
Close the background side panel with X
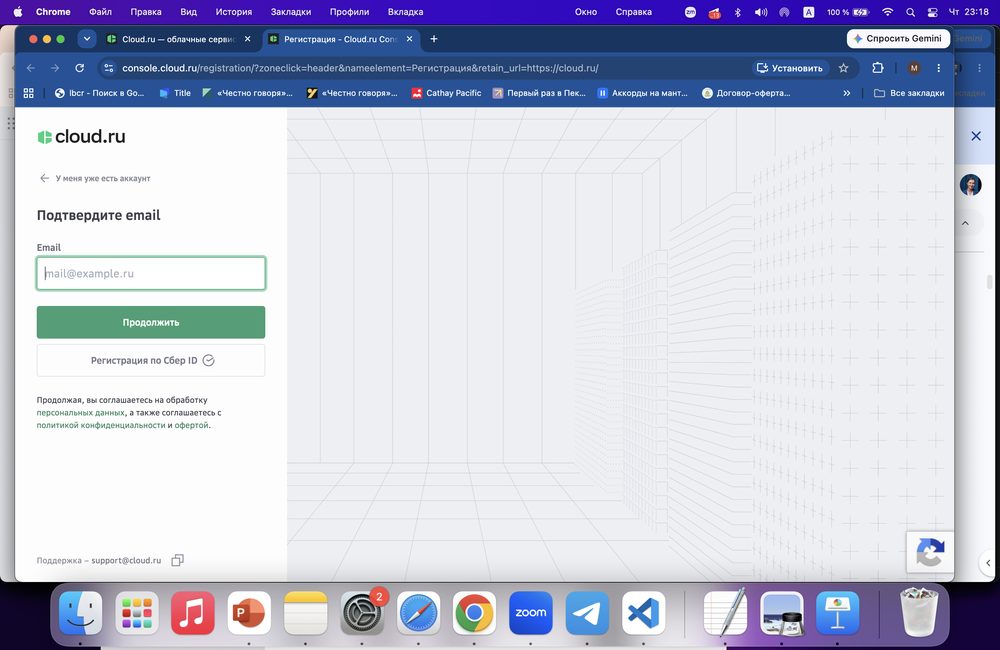coord(976,136)
